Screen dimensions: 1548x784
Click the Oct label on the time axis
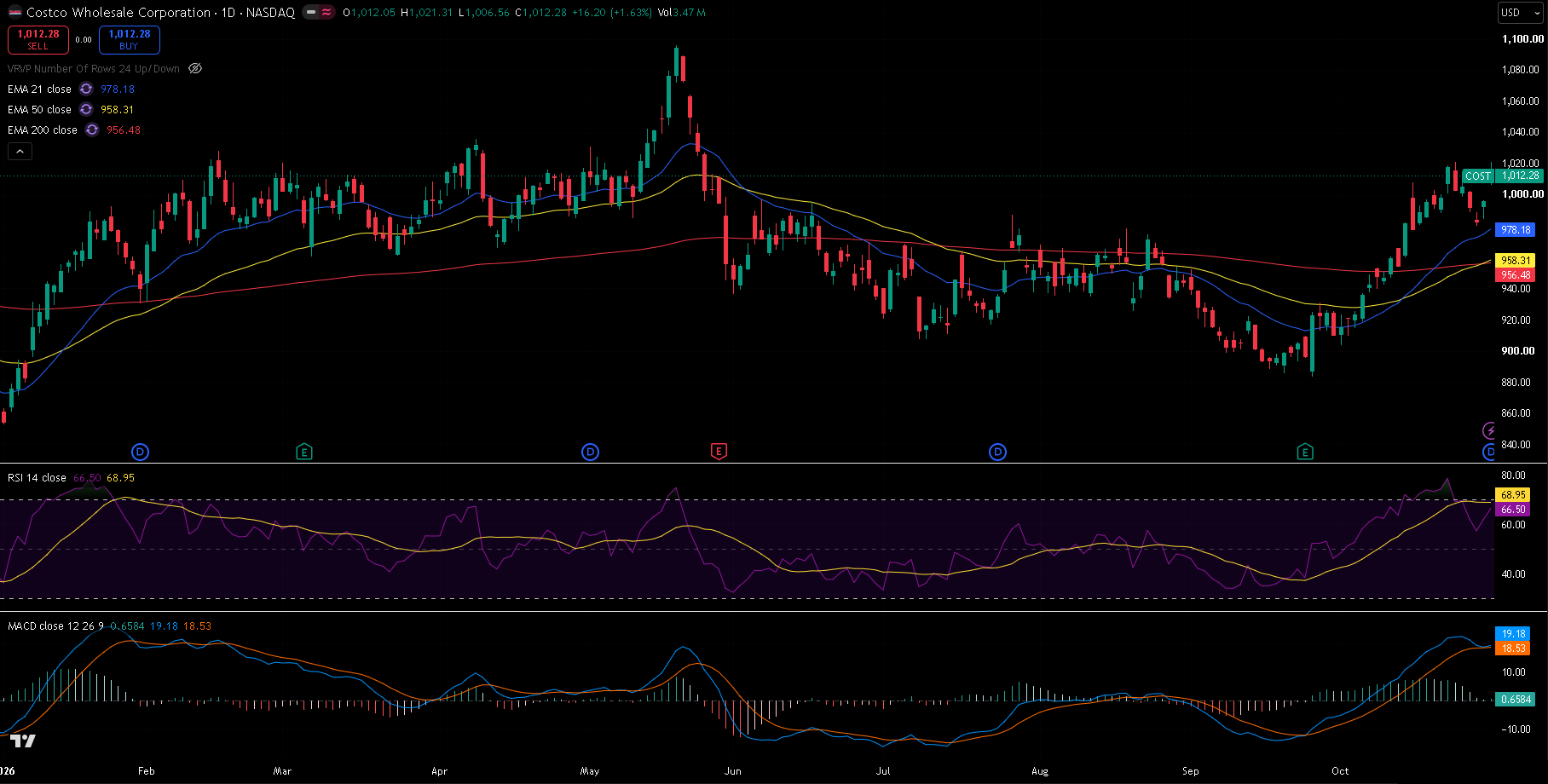(1340, 770)
